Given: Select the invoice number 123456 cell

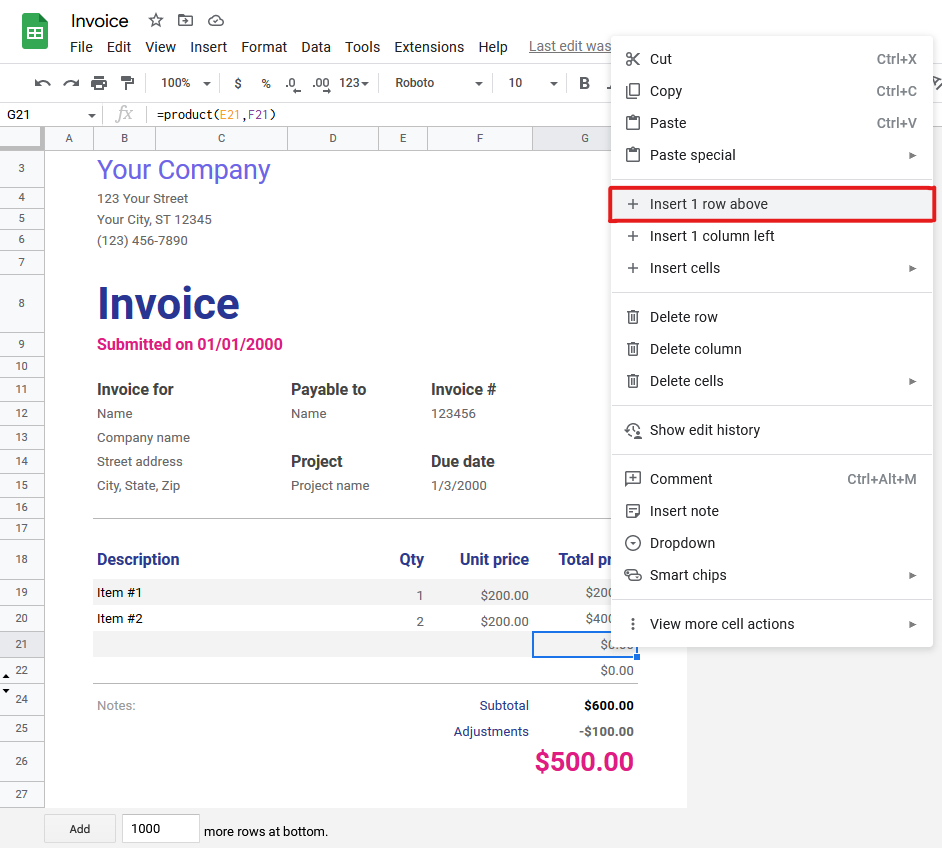Looking at the screenshot, I should [453, 414].
